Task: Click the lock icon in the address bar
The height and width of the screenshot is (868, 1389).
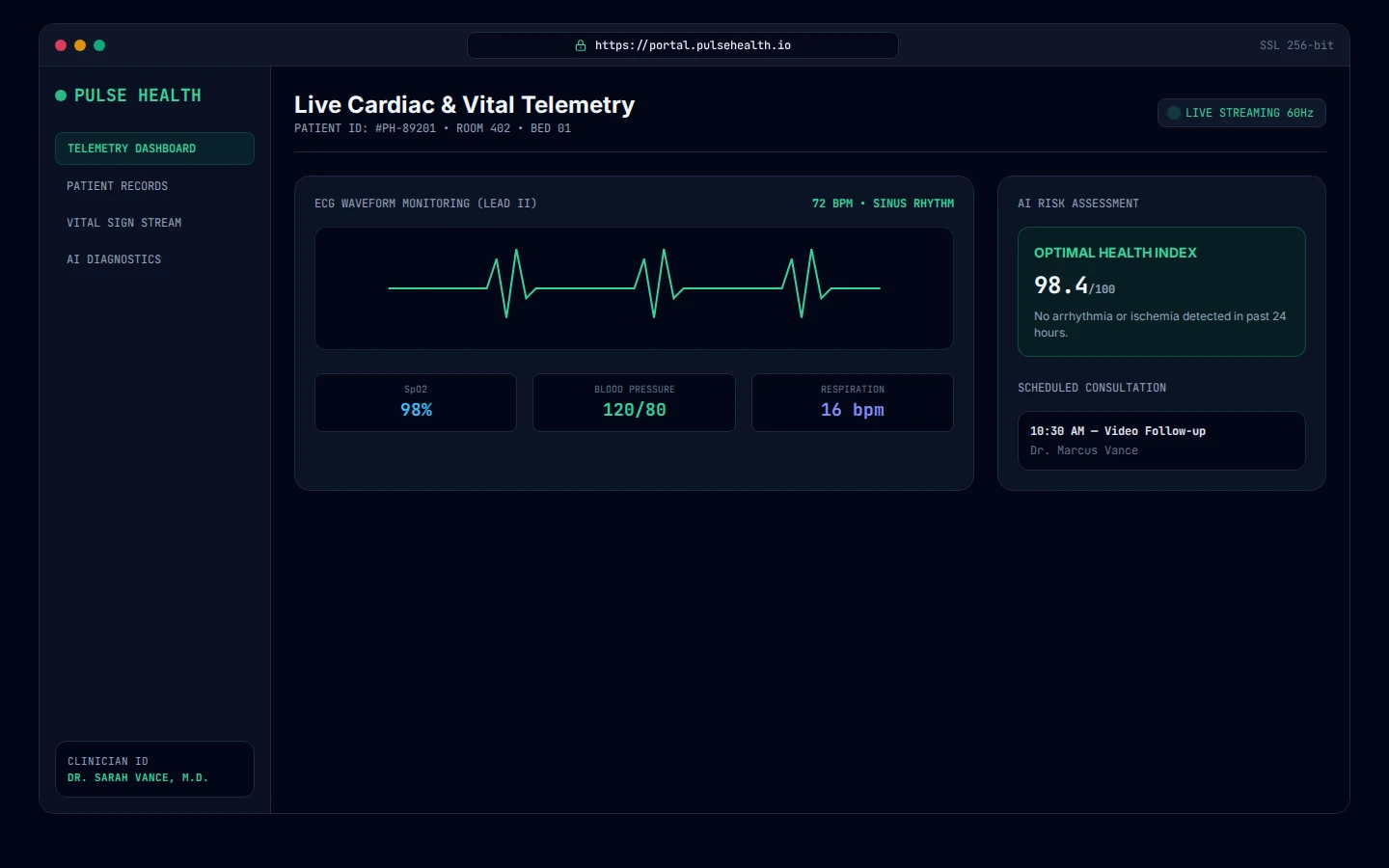Action: [x=581, y=45]
